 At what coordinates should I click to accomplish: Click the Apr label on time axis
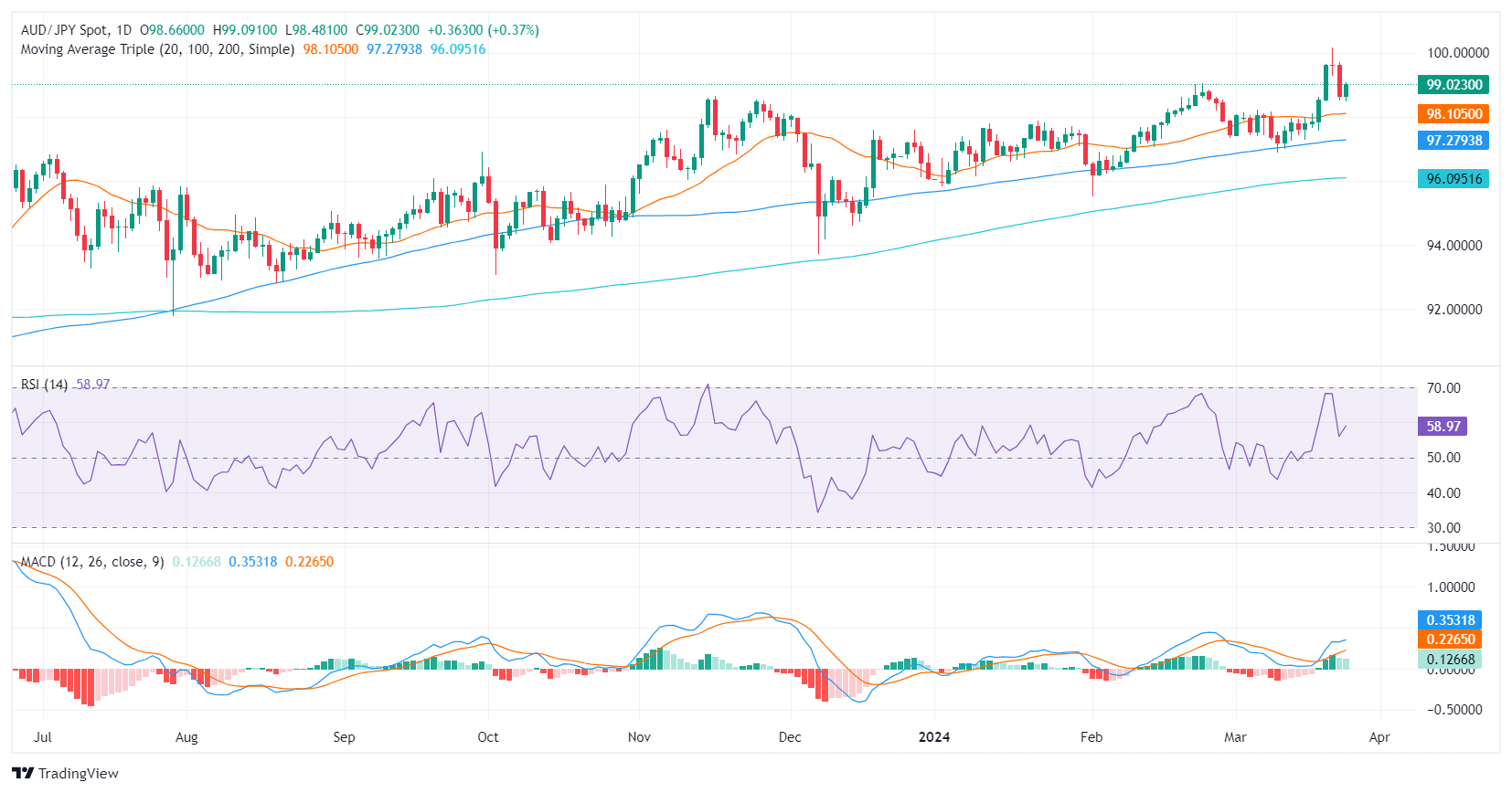1379,737
